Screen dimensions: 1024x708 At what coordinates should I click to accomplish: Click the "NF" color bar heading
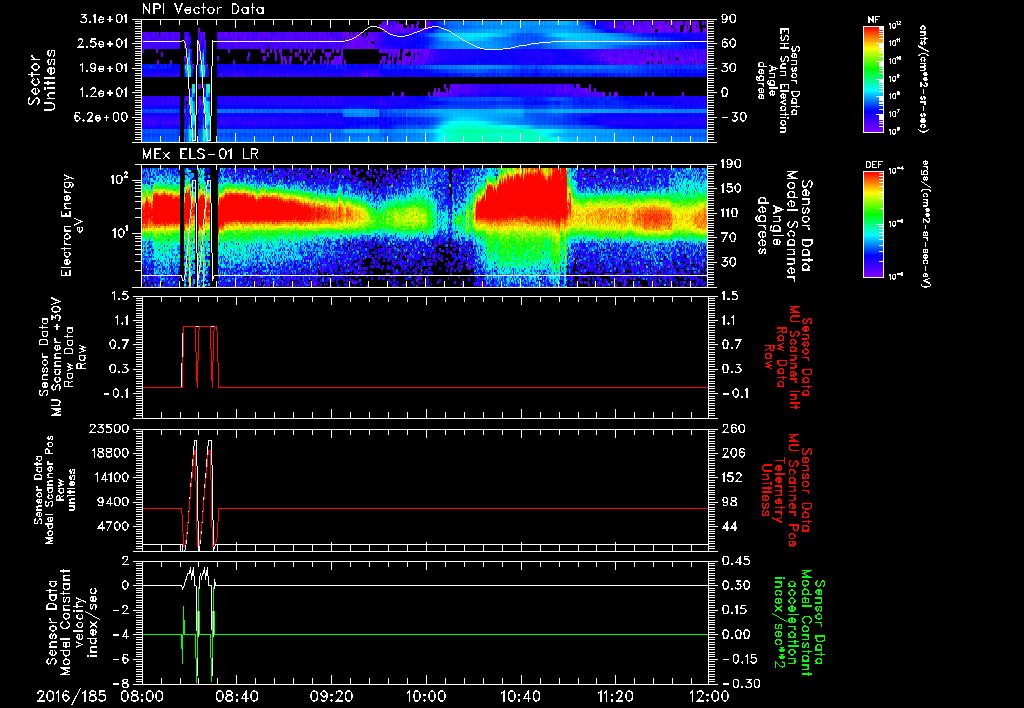coord(873,20)
